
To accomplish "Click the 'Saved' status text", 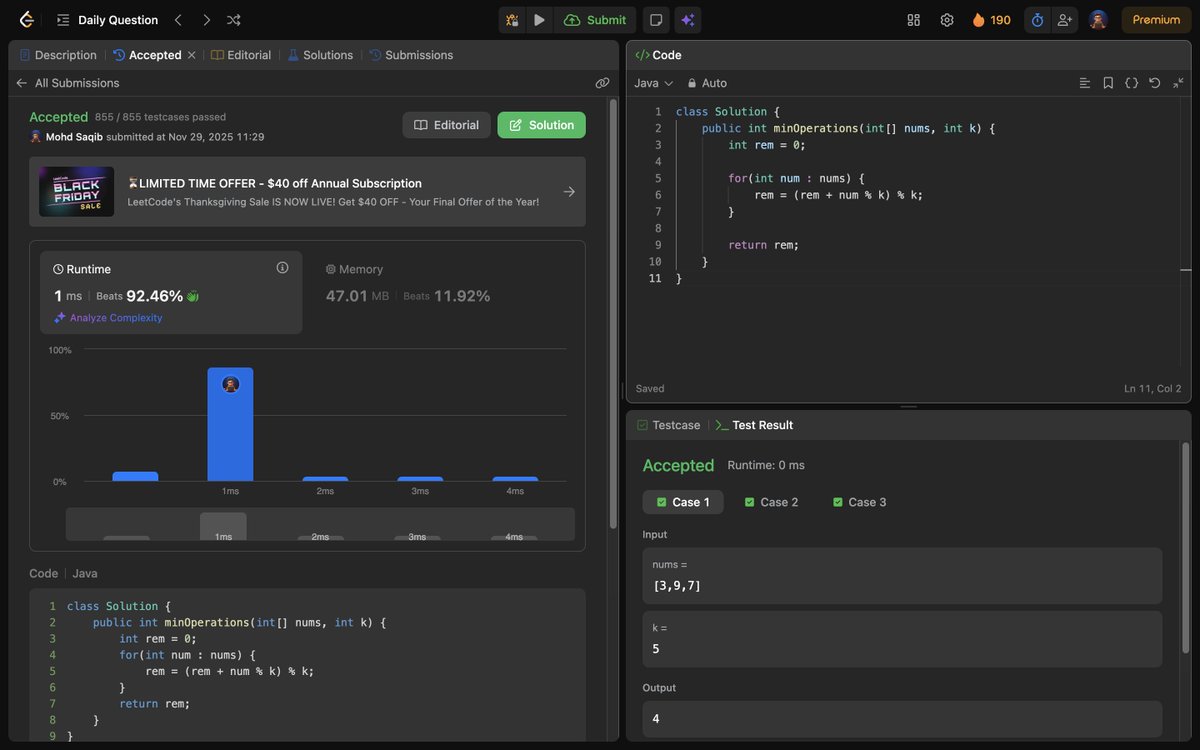I will [x=650, y=388].
